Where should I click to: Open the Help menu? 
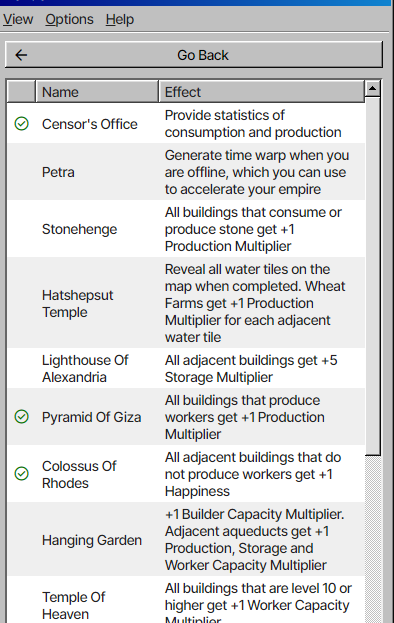120,19
